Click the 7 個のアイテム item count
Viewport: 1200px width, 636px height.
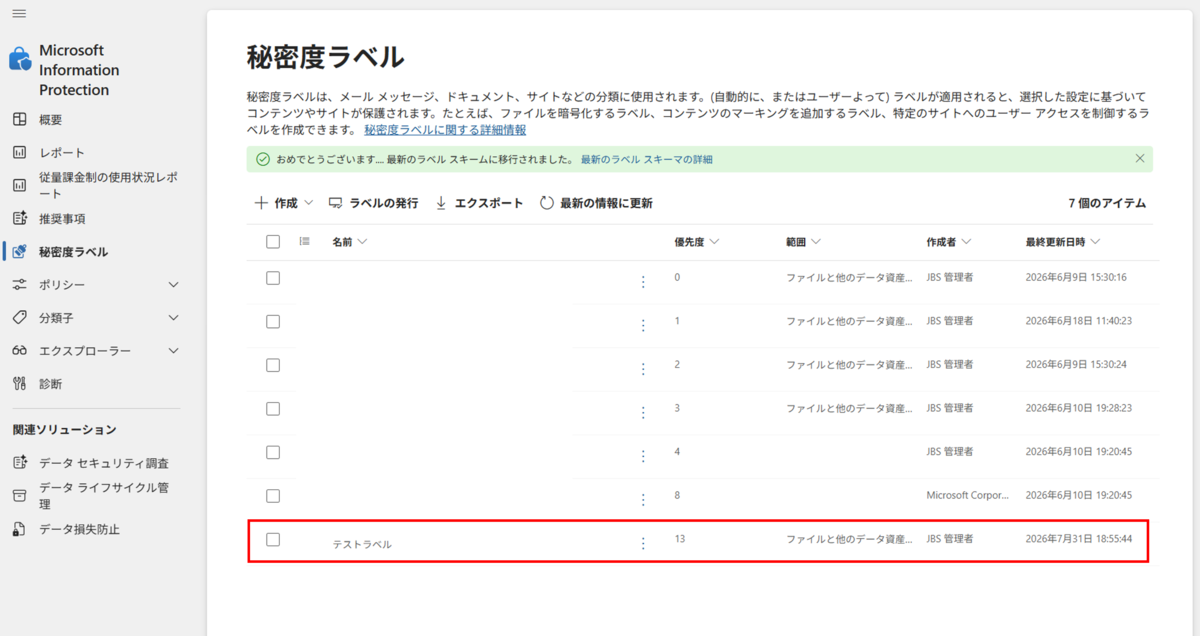point(1107,203)
